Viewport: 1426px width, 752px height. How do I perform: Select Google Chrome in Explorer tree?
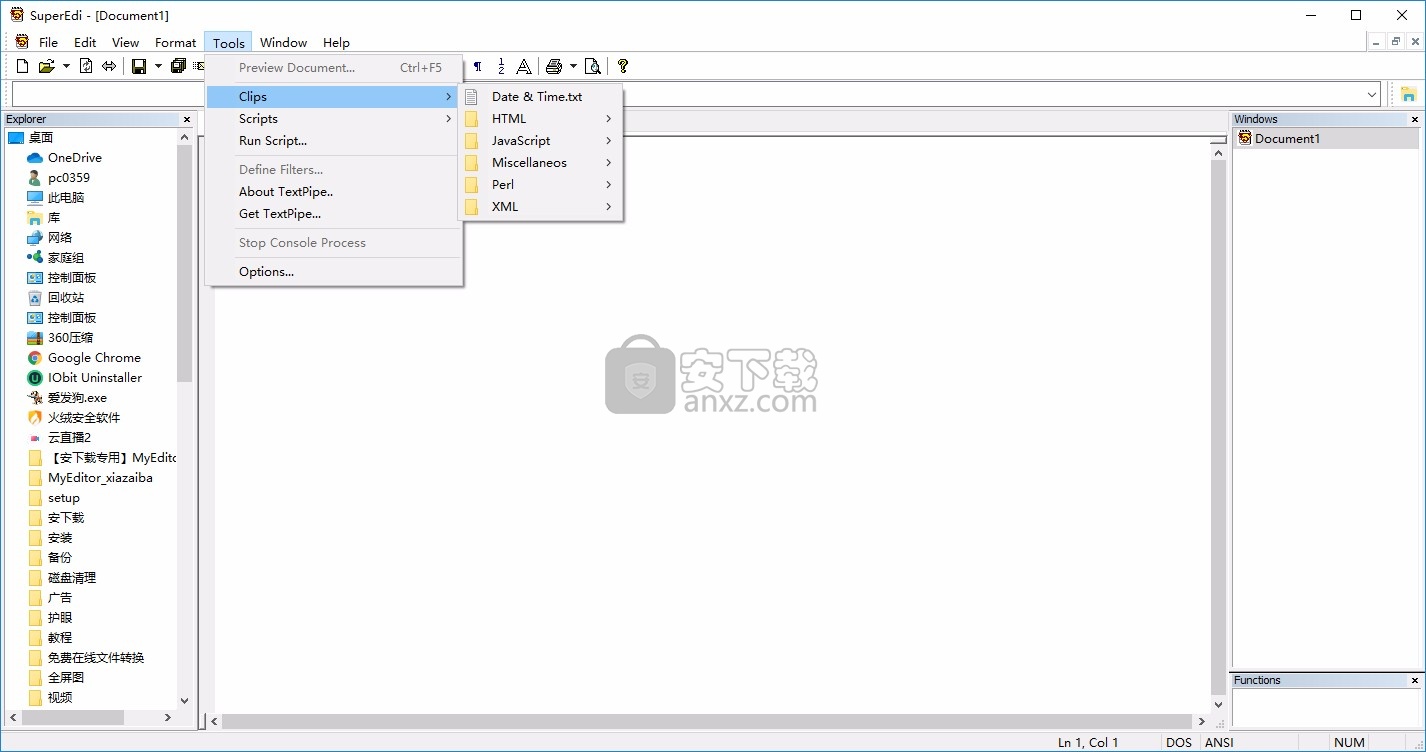pyautogui.click(x=94, y=357)
